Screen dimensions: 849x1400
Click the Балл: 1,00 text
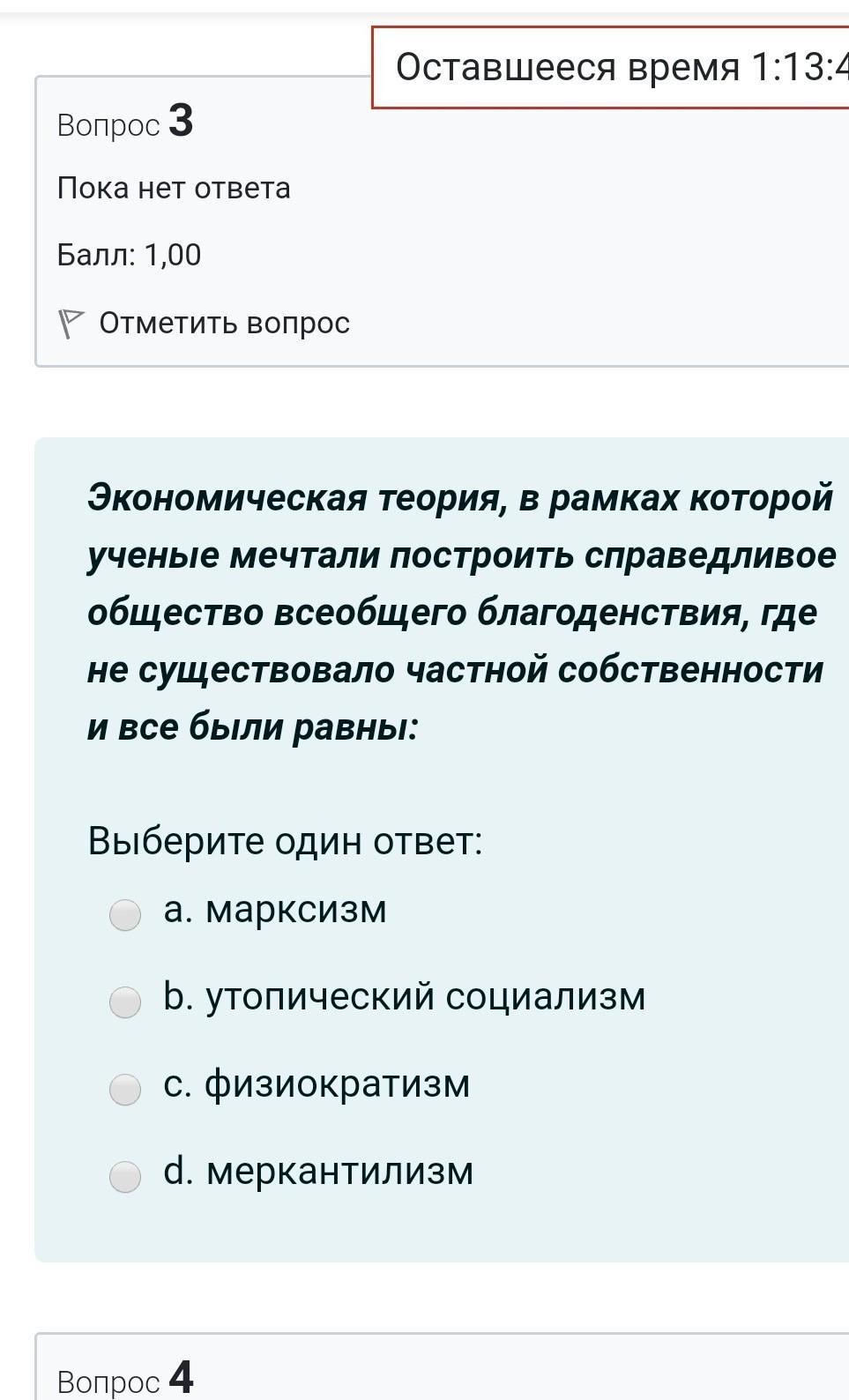[x=129, y=255]
